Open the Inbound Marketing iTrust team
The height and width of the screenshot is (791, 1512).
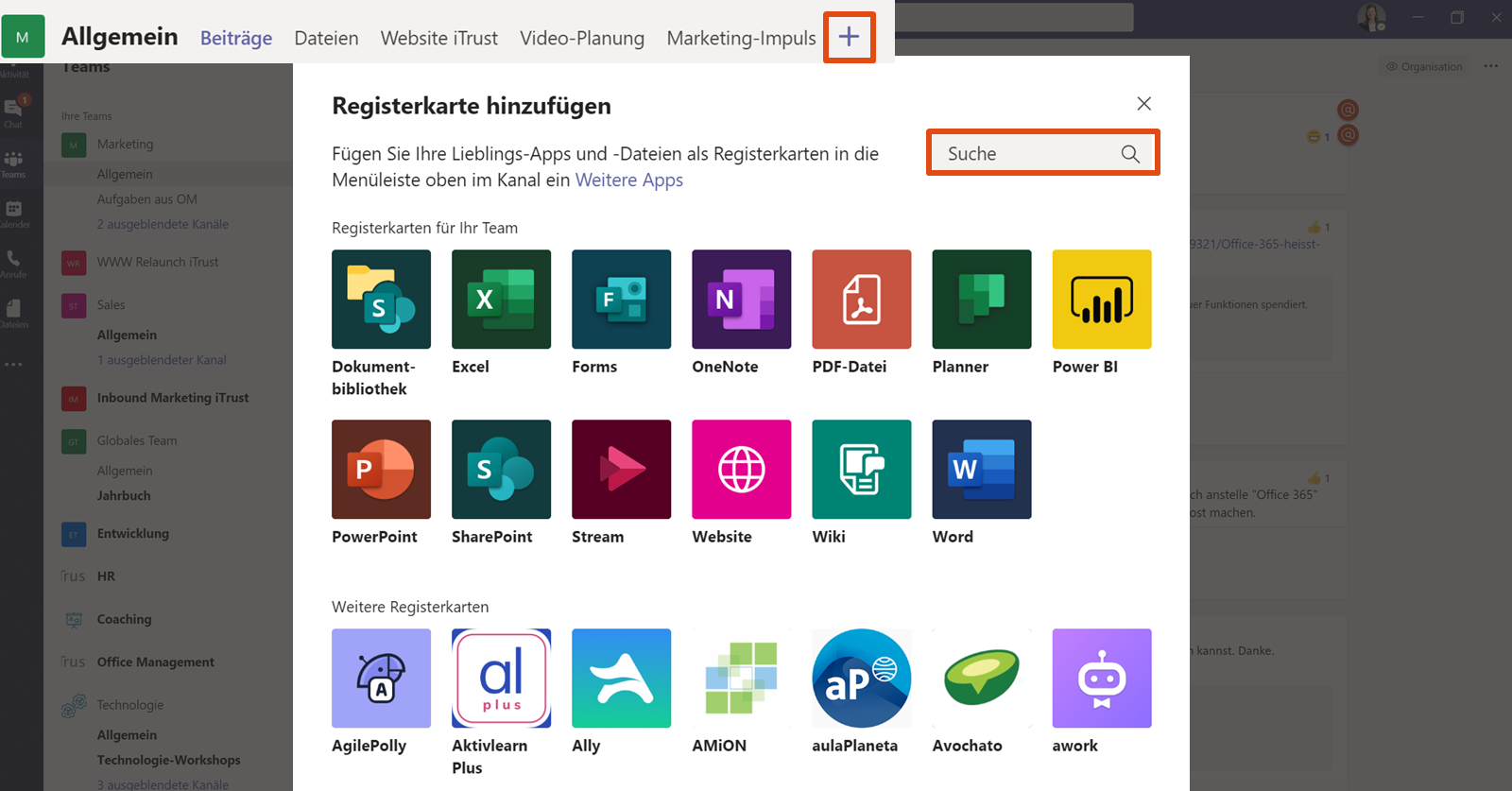[172, 398]
